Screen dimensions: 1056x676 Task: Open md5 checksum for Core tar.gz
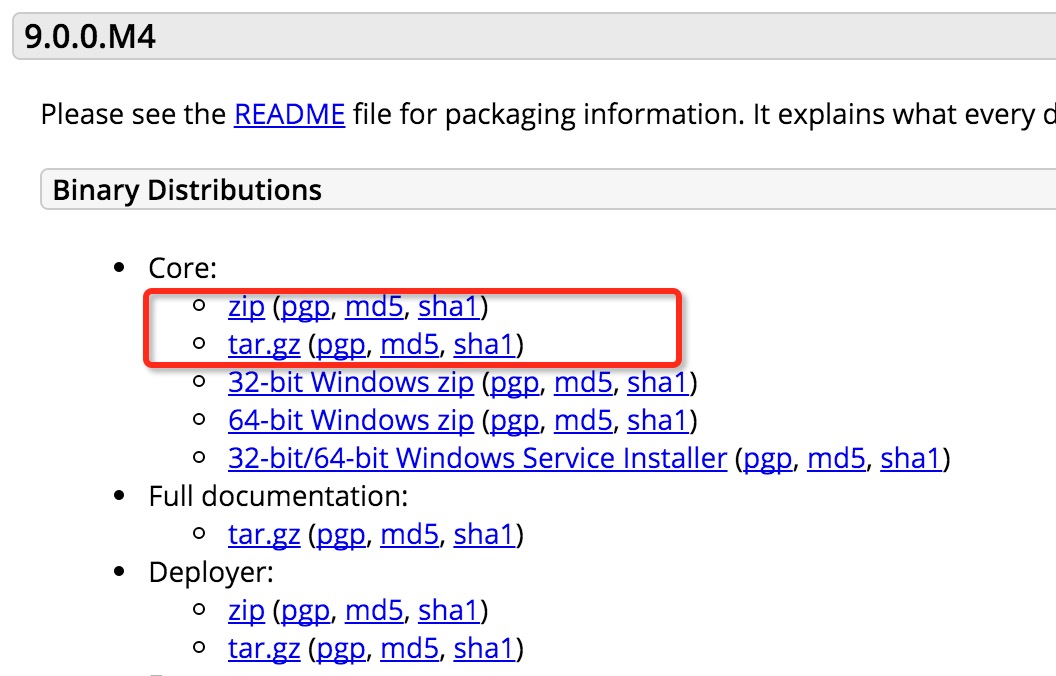[410, 345]
